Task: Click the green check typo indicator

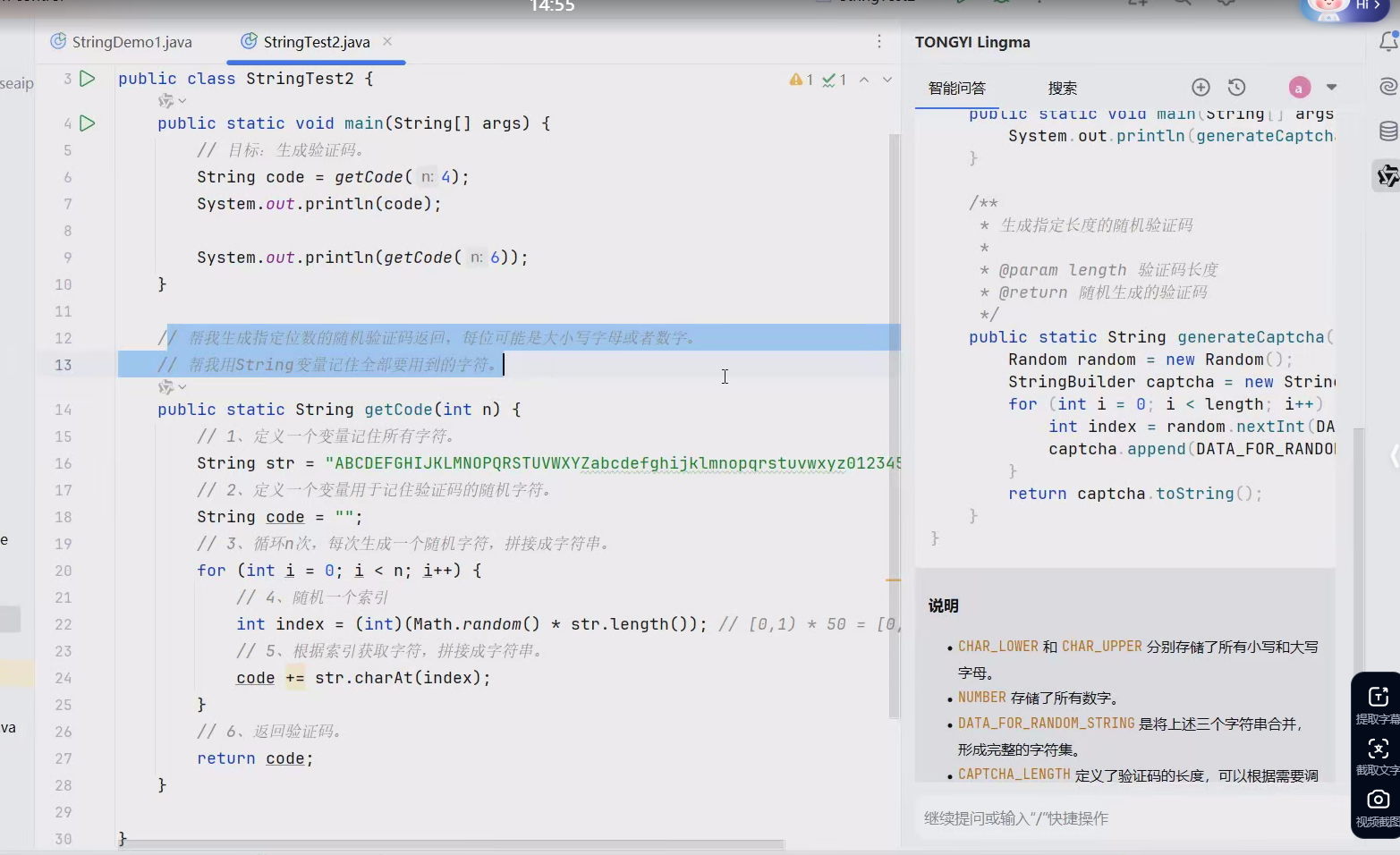Action: (834, 80)
